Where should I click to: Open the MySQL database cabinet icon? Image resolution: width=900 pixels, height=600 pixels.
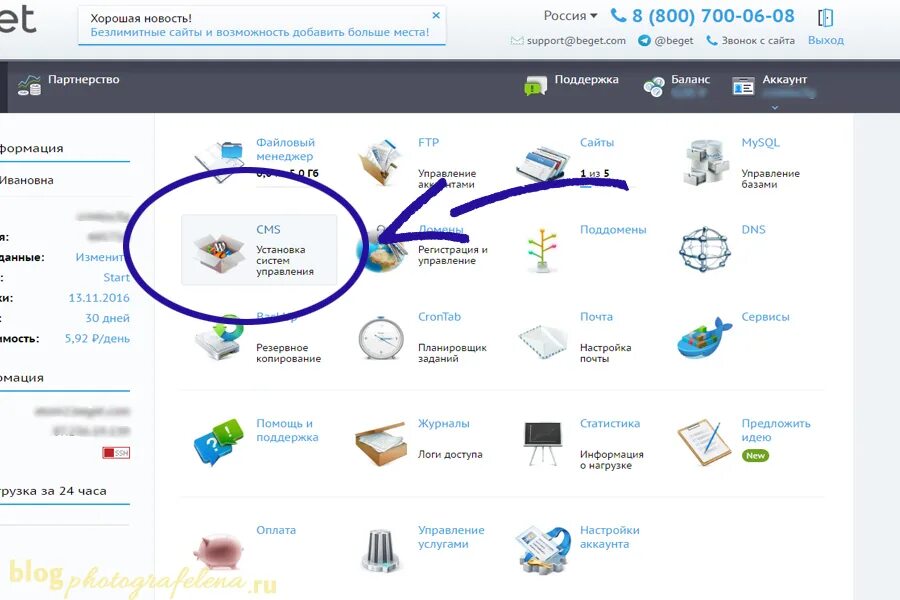705,163
